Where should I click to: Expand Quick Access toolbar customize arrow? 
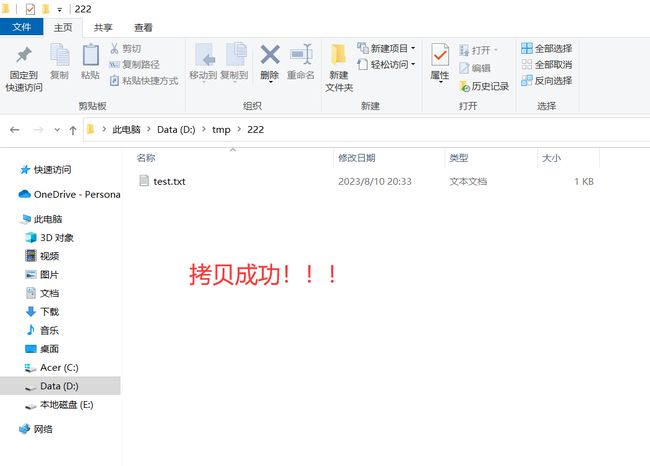point(60,10)
